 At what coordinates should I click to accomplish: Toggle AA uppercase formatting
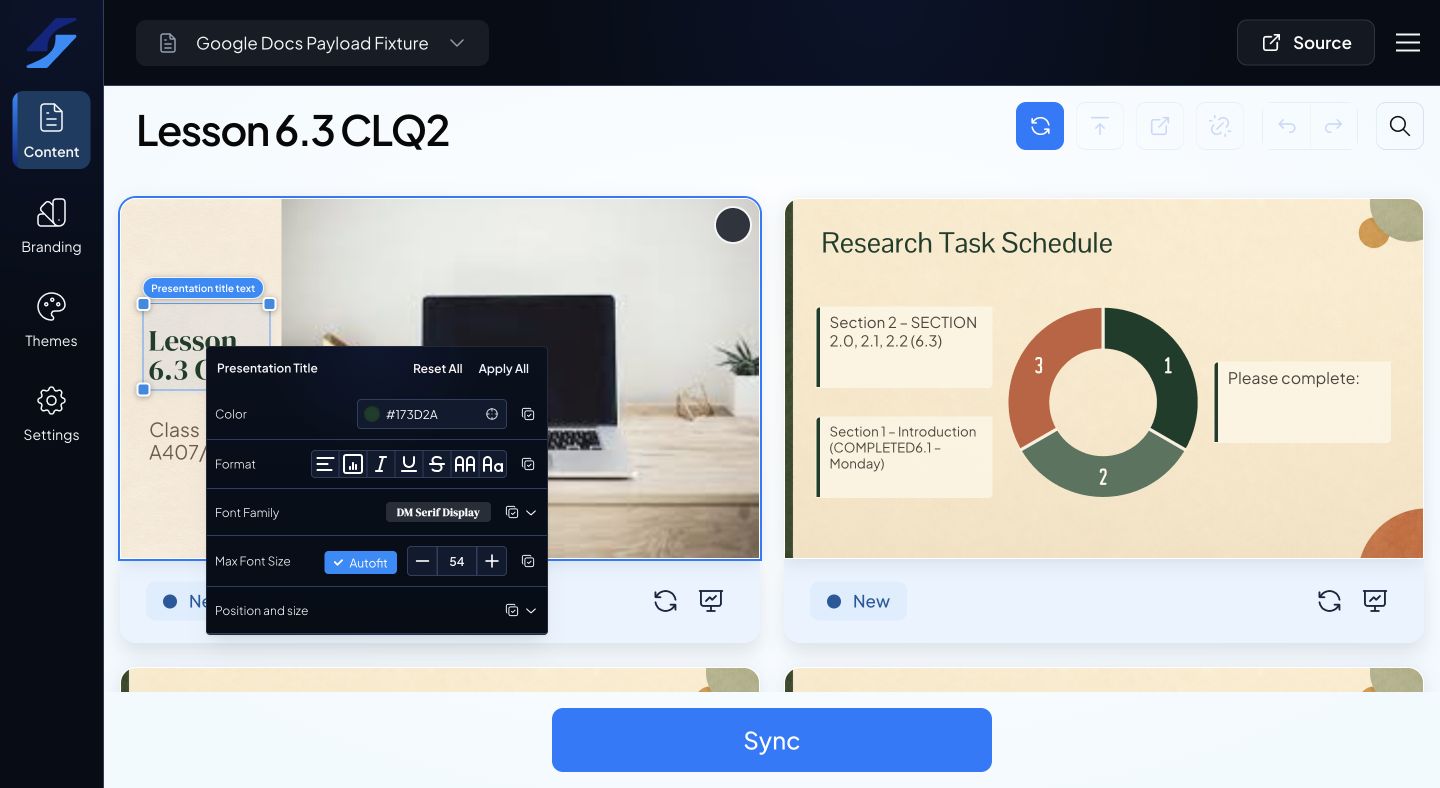[465, 464]
